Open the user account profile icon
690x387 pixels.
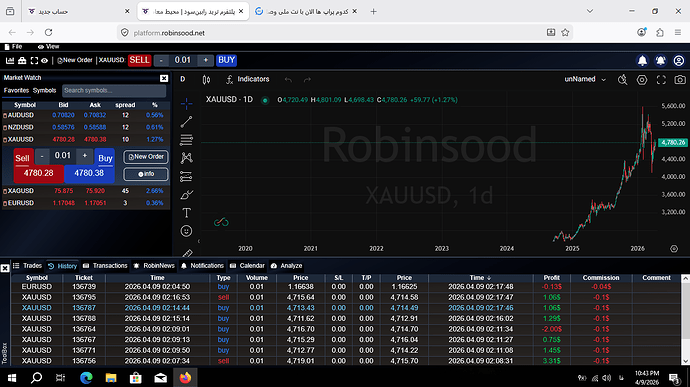pyautogui.click(x=679, y=61)
